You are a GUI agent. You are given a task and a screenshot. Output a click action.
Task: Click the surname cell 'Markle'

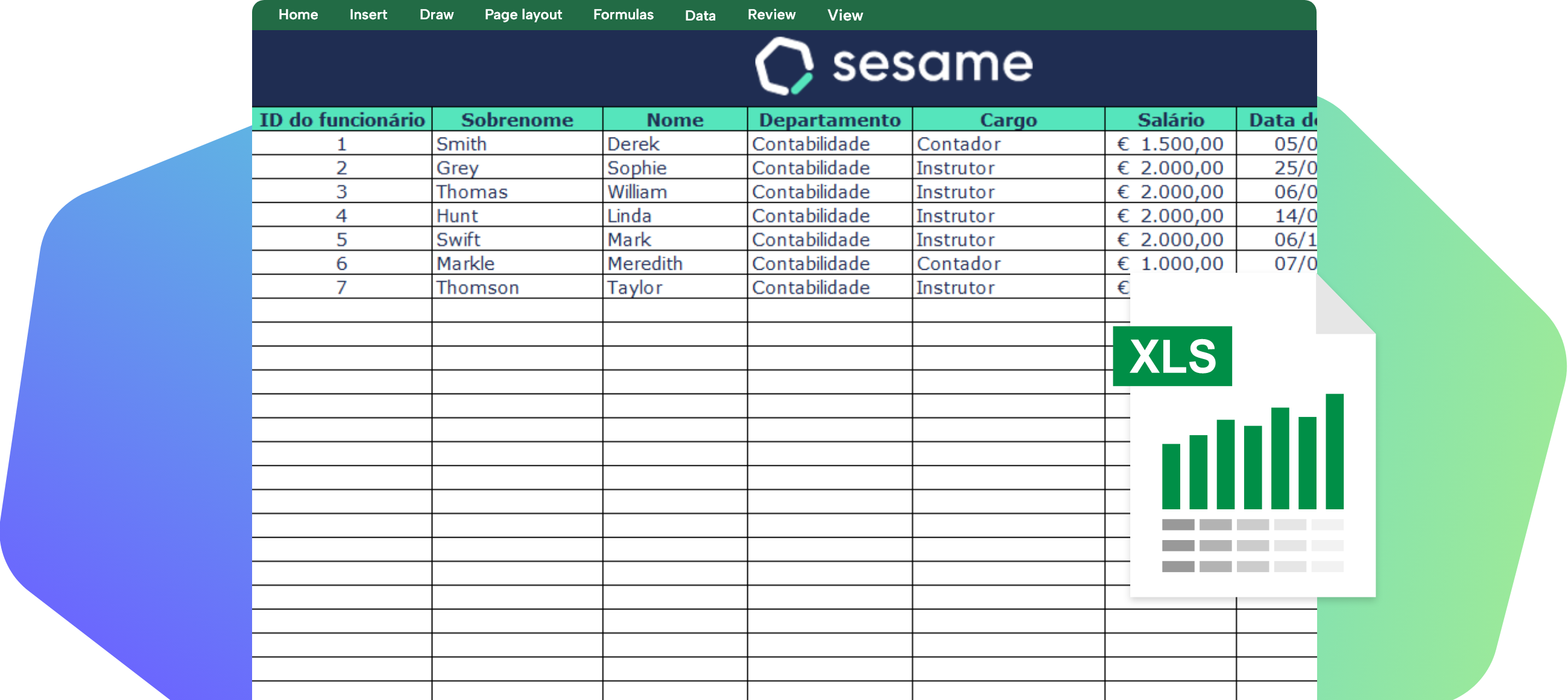[517, 263]
